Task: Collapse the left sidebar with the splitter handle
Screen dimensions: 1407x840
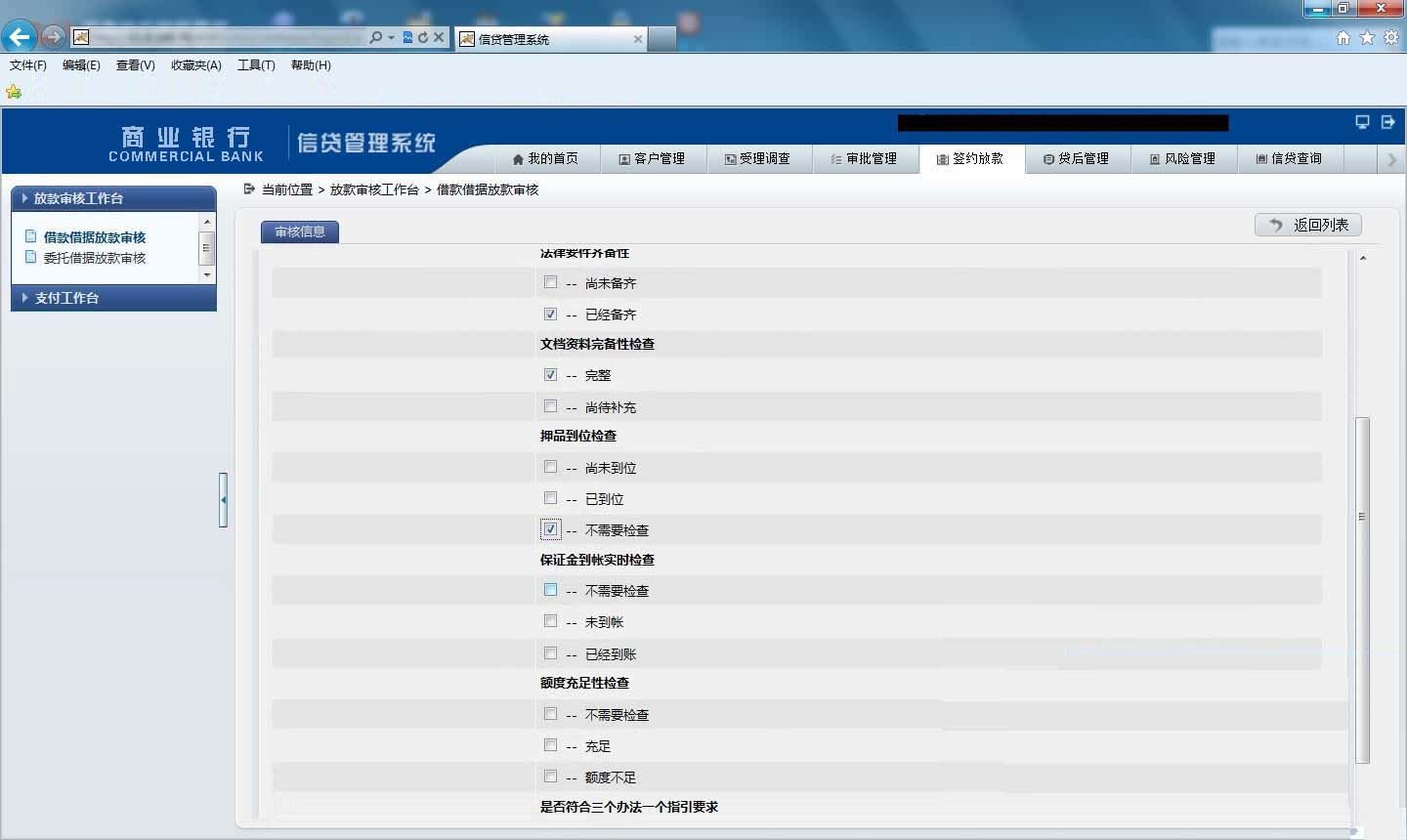Action: 223,500
